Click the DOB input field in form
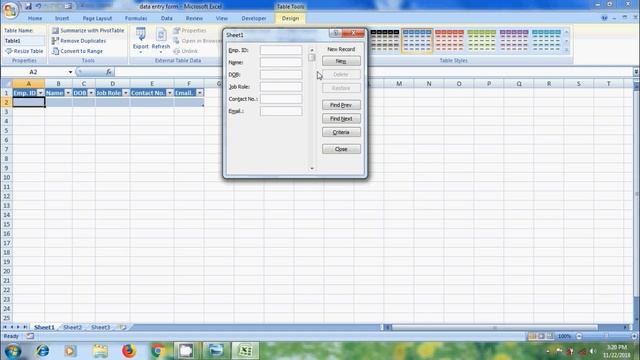Image resolution: width=640 pixels, height=360 pixels. point(281,75)
